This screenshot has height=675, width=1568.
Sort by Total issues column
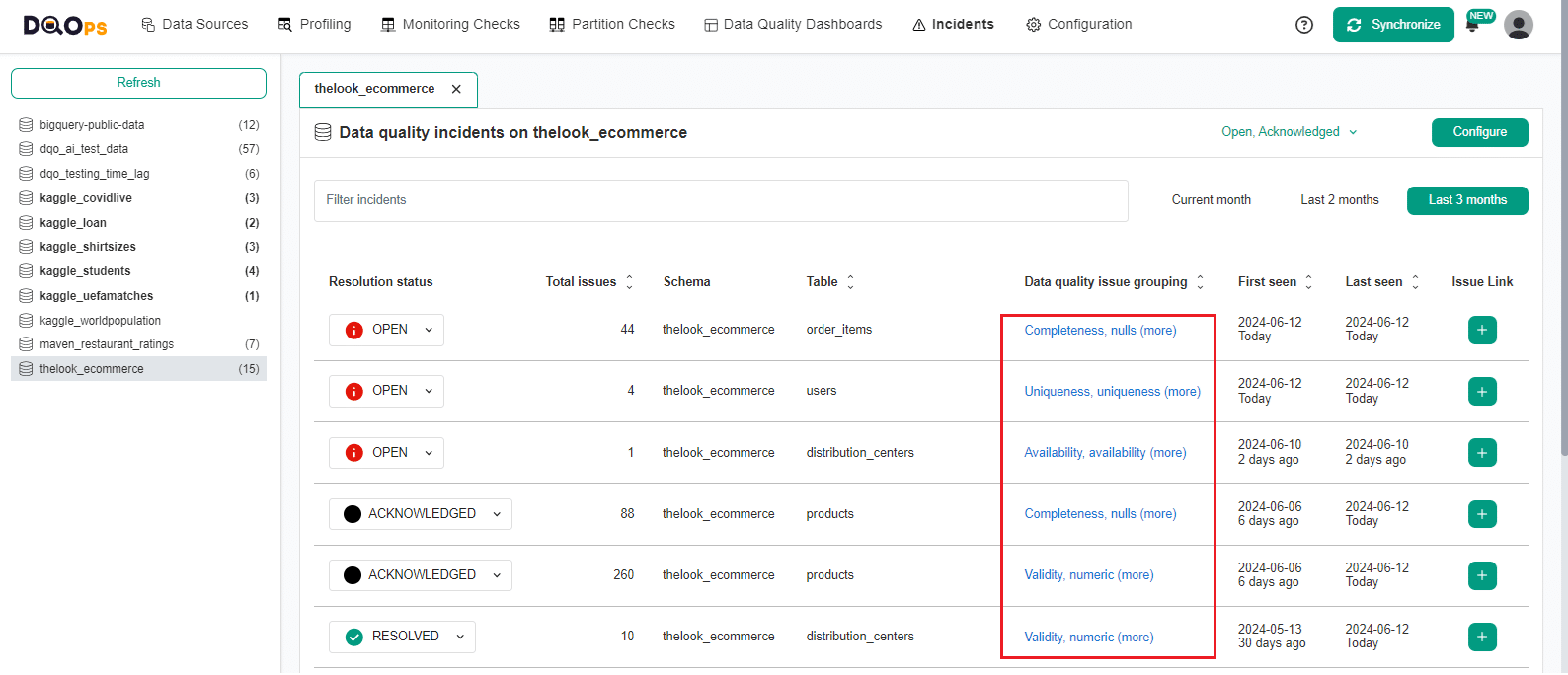click(x=629, y=282)
